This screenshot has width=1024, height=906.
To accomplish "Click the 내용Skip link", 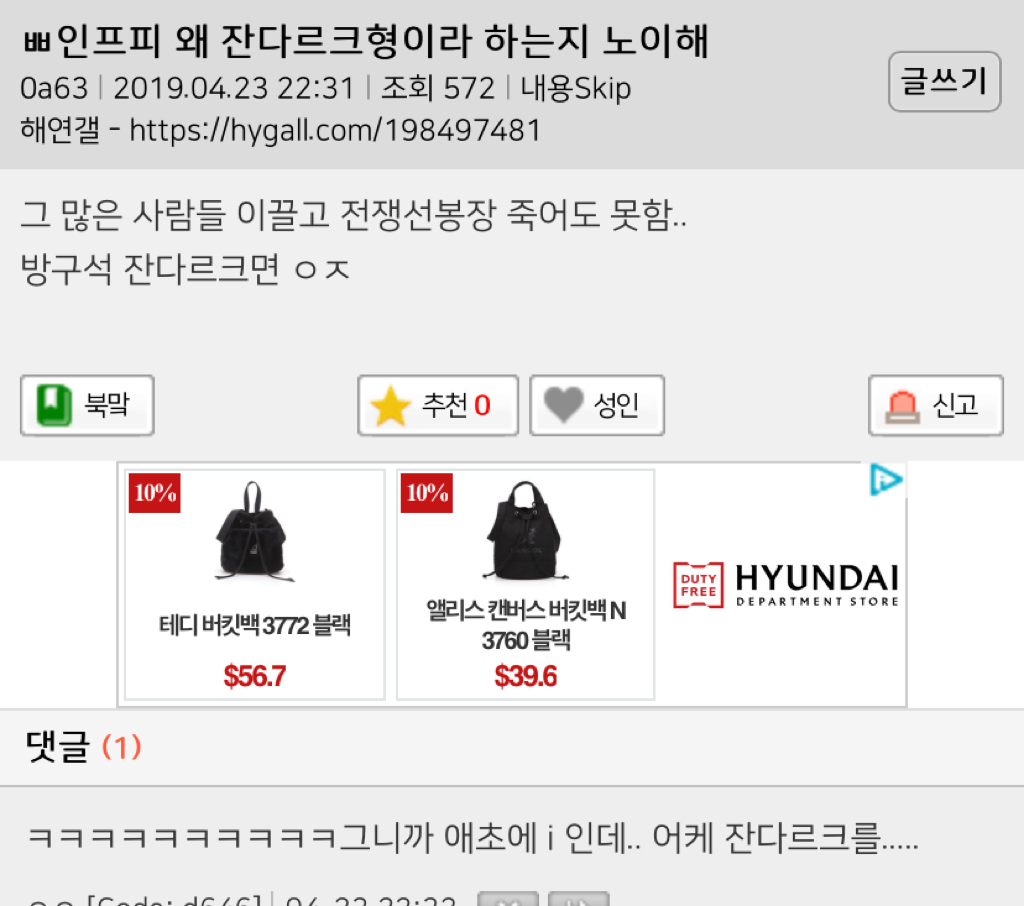I will pyautogui.click(x=575, y=88).
